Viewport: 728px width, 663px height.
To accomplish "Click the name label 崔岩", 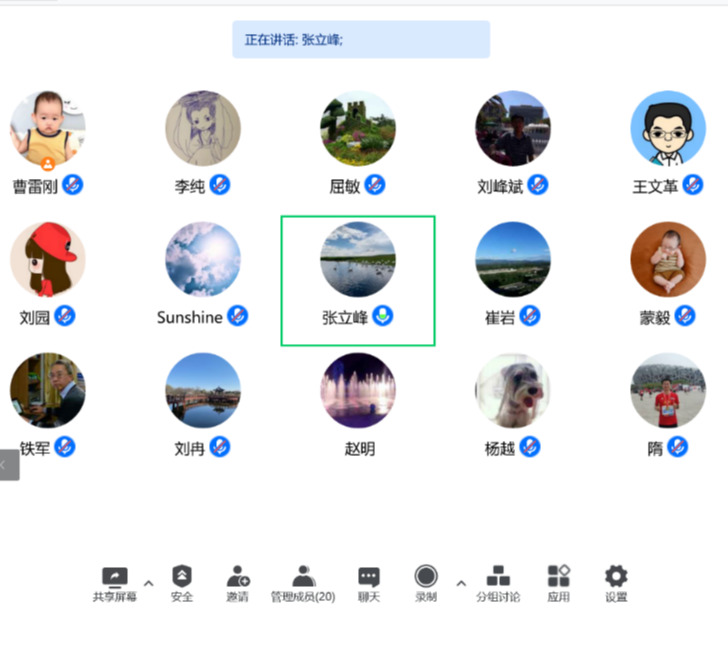I will tap(500, 318).
